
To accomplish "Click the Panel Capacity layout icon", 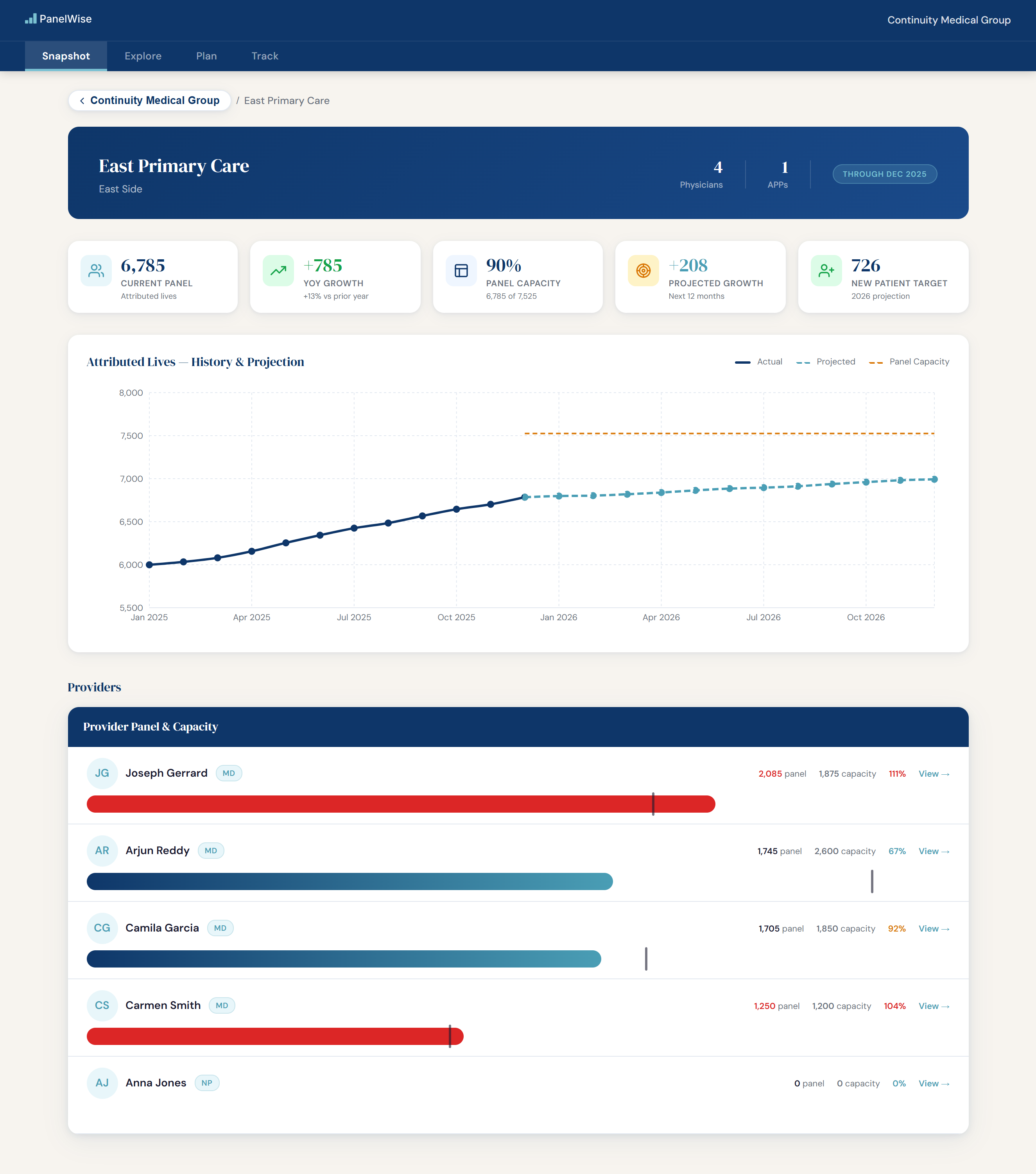I will [461, 271].
